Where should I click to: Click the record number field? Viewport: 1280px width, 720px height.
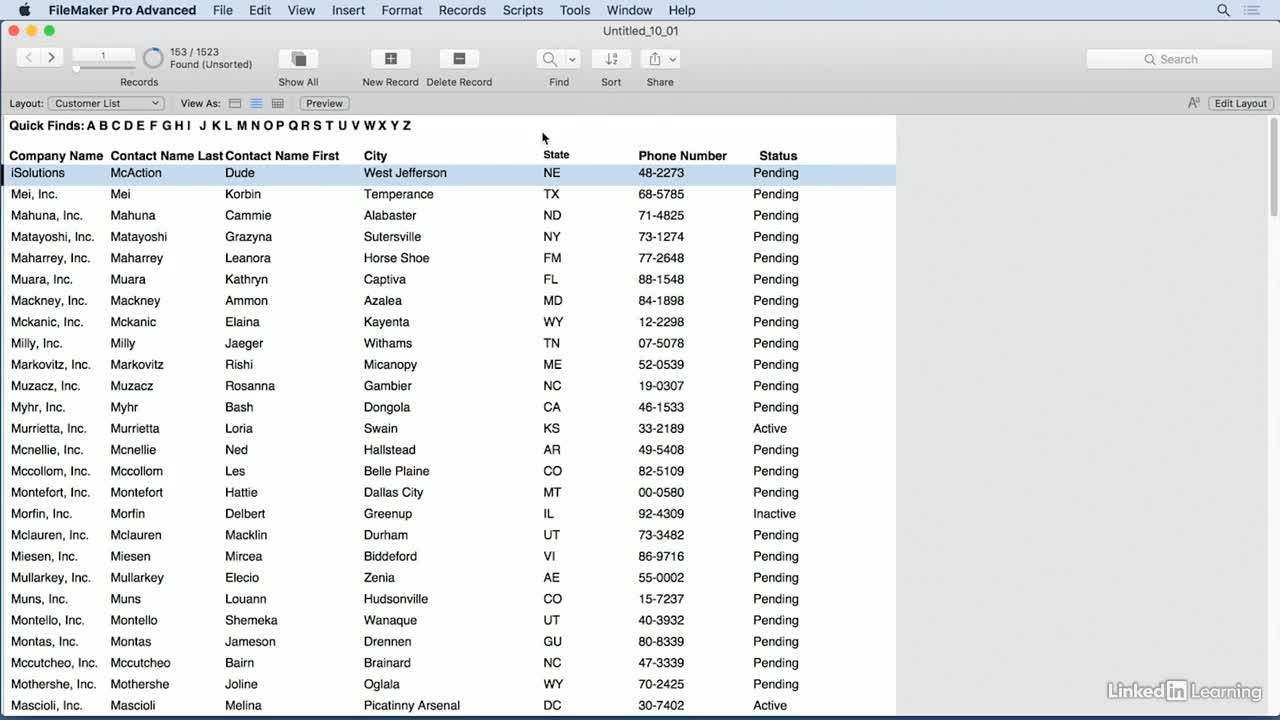point(102,55)
